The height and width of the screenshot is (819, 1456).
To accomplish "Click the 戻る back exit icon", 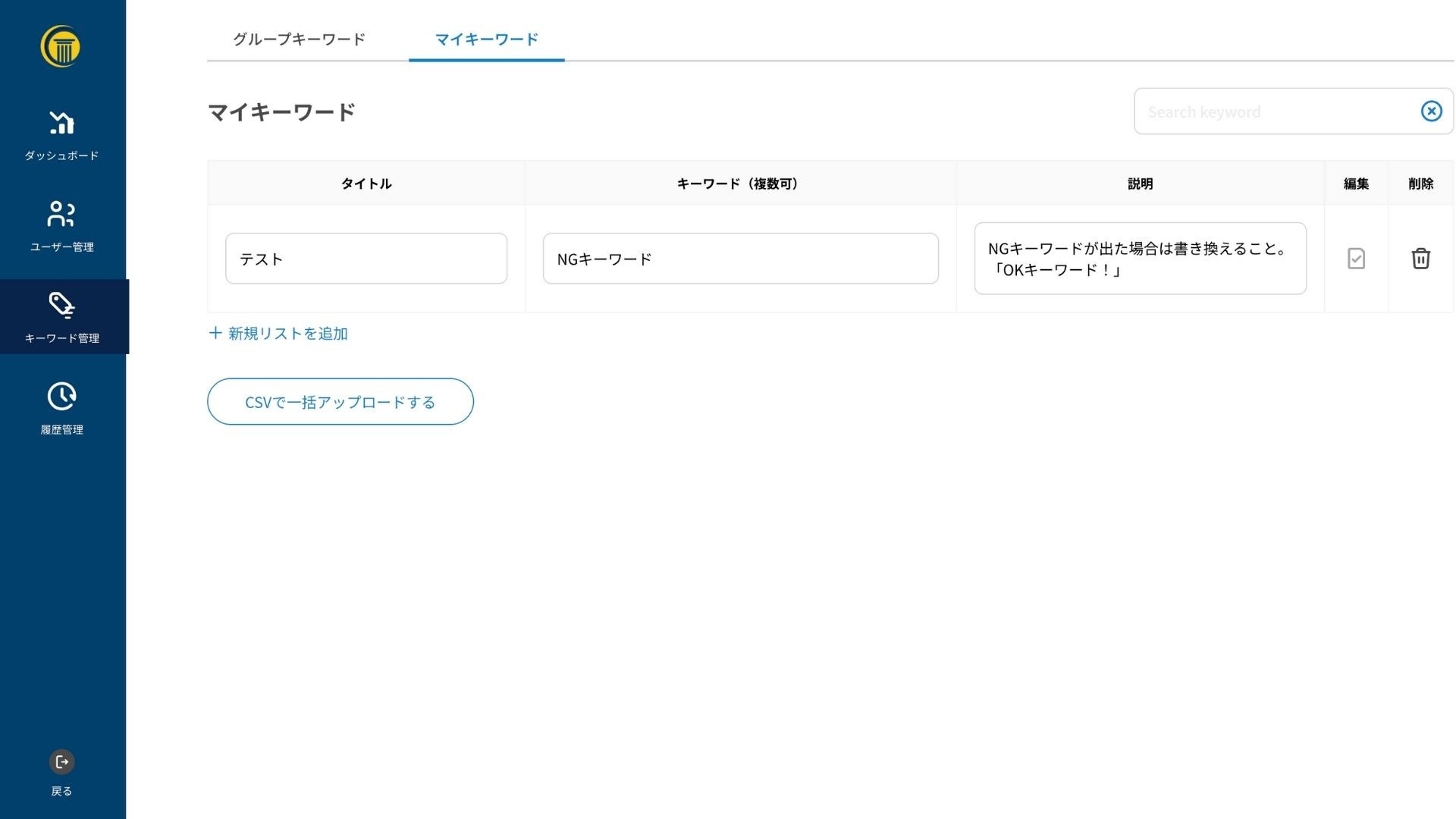I will click(61, 761).
